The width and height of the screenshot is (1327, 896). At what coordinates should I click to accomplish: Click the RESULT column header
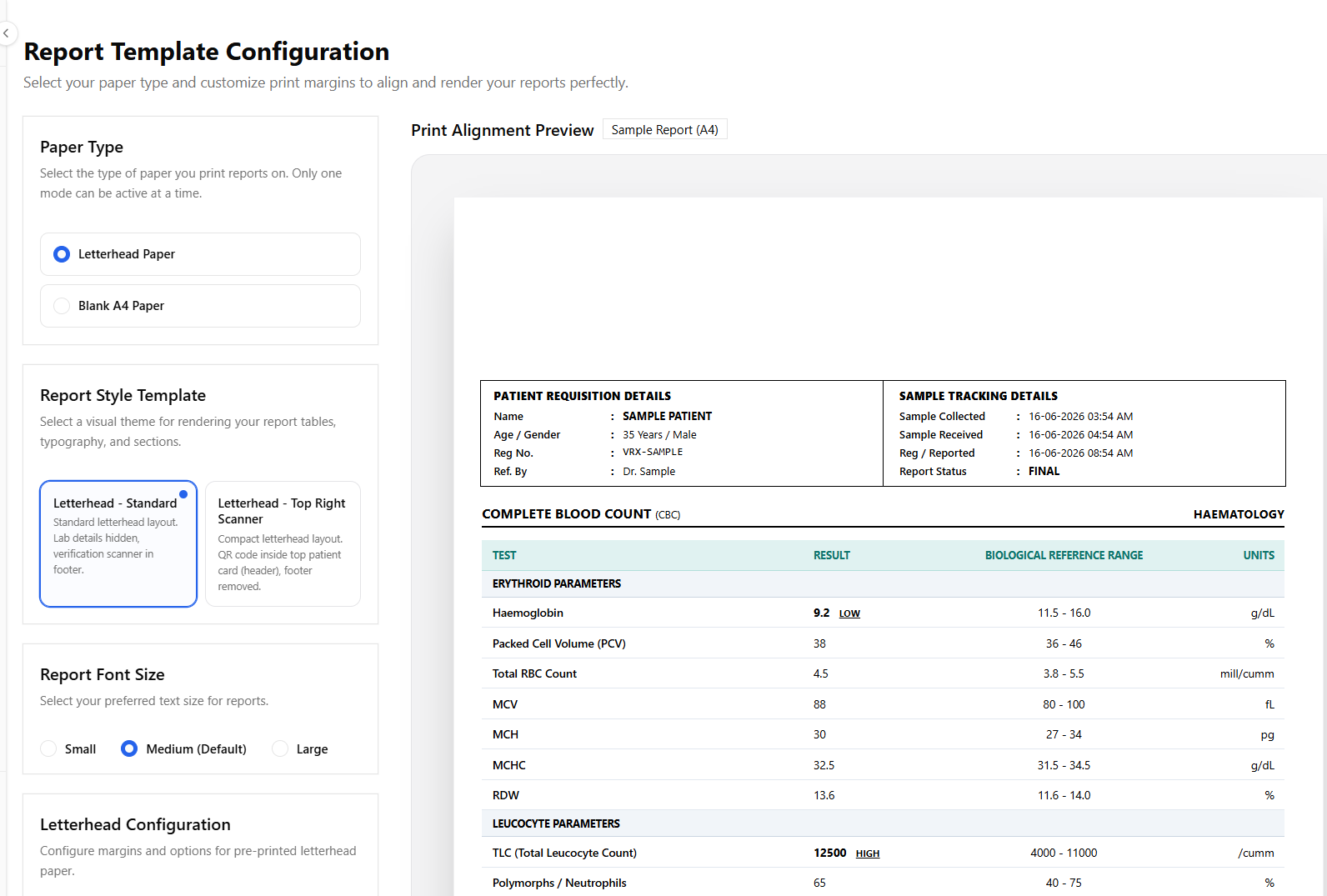832,555
